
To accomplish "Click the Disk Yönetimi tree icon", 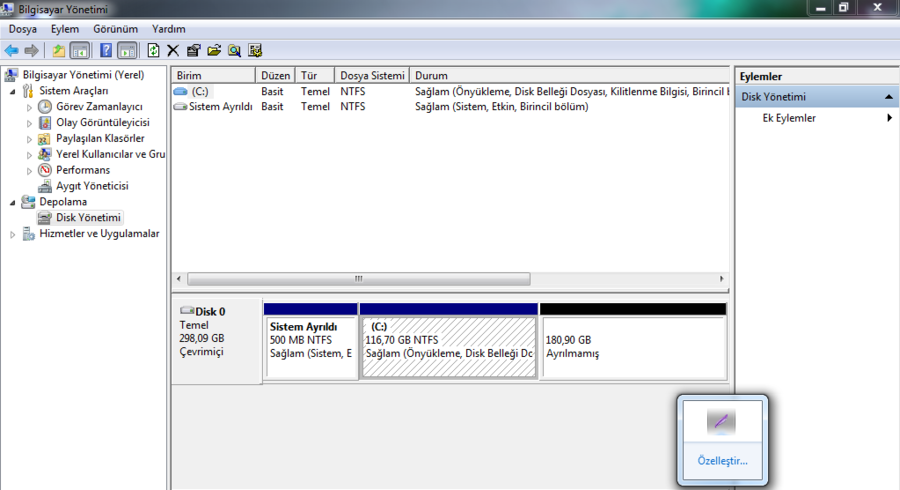I will coord(45,217).
